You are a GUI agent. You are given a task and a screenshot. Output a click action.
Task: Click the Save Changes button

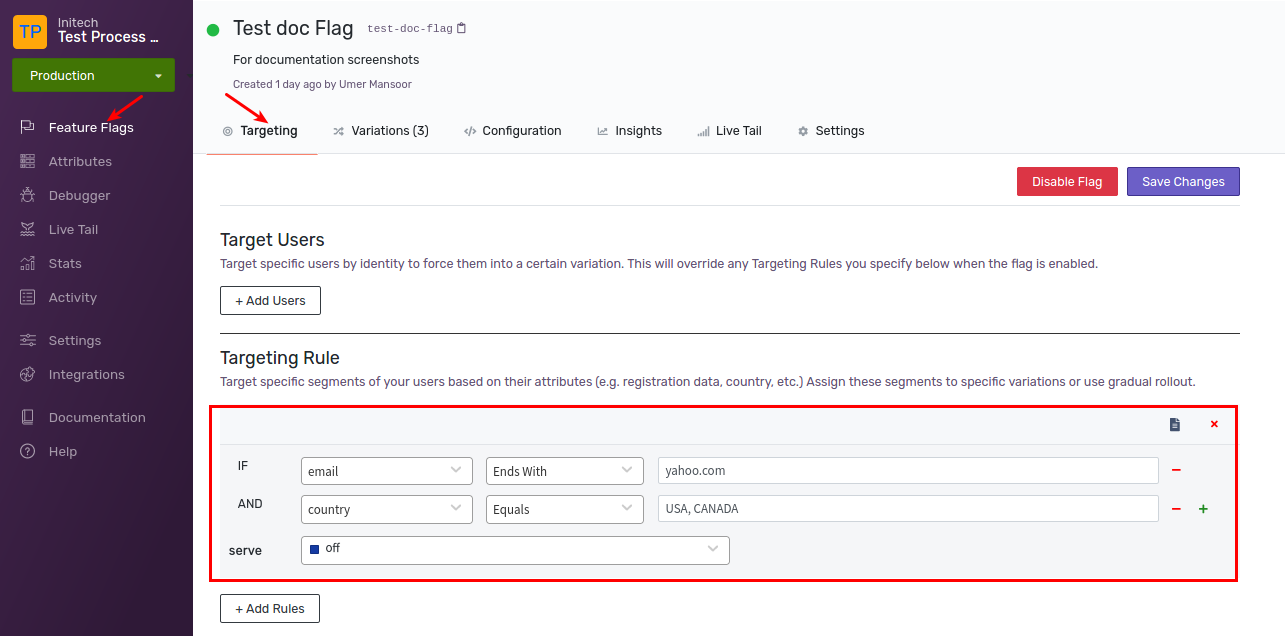pyautogui.click(x=1183, y=181)
